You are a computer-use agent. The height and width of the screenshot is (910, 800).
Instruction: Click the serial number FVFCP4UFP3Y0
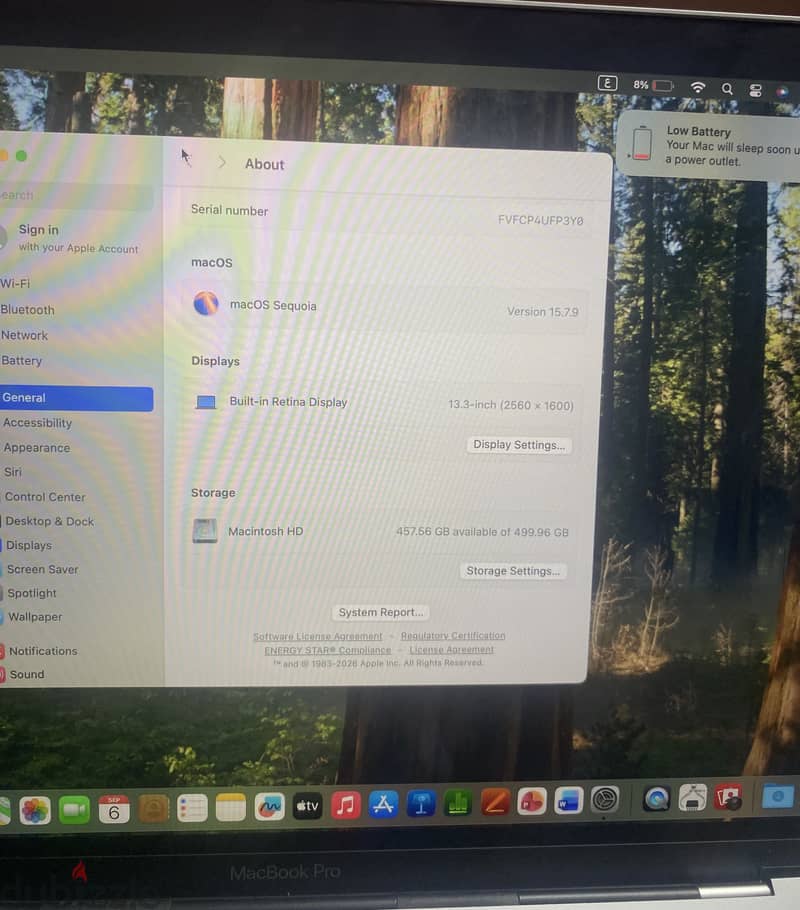540,221
